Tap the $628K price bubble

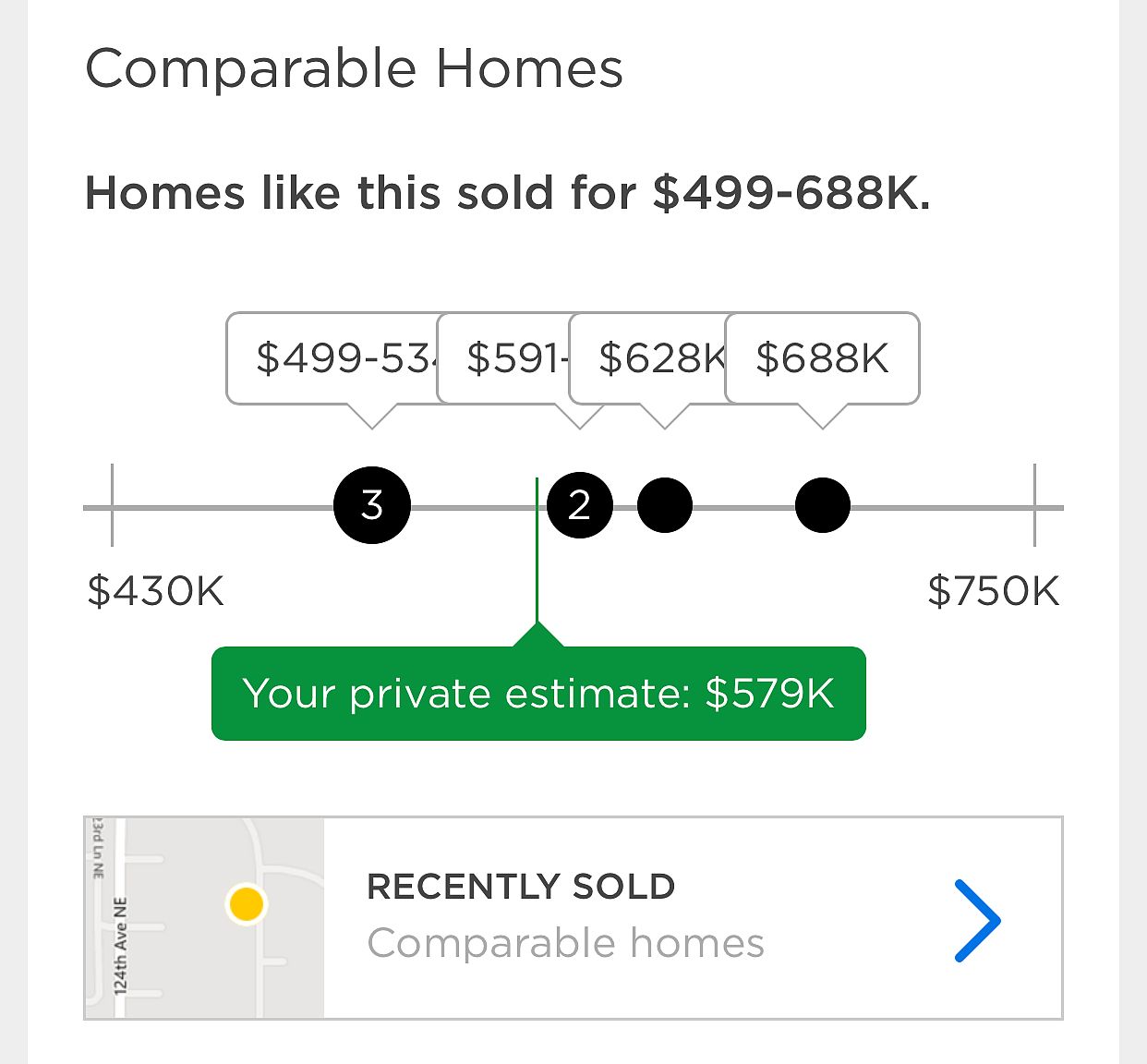coord(648,358)
